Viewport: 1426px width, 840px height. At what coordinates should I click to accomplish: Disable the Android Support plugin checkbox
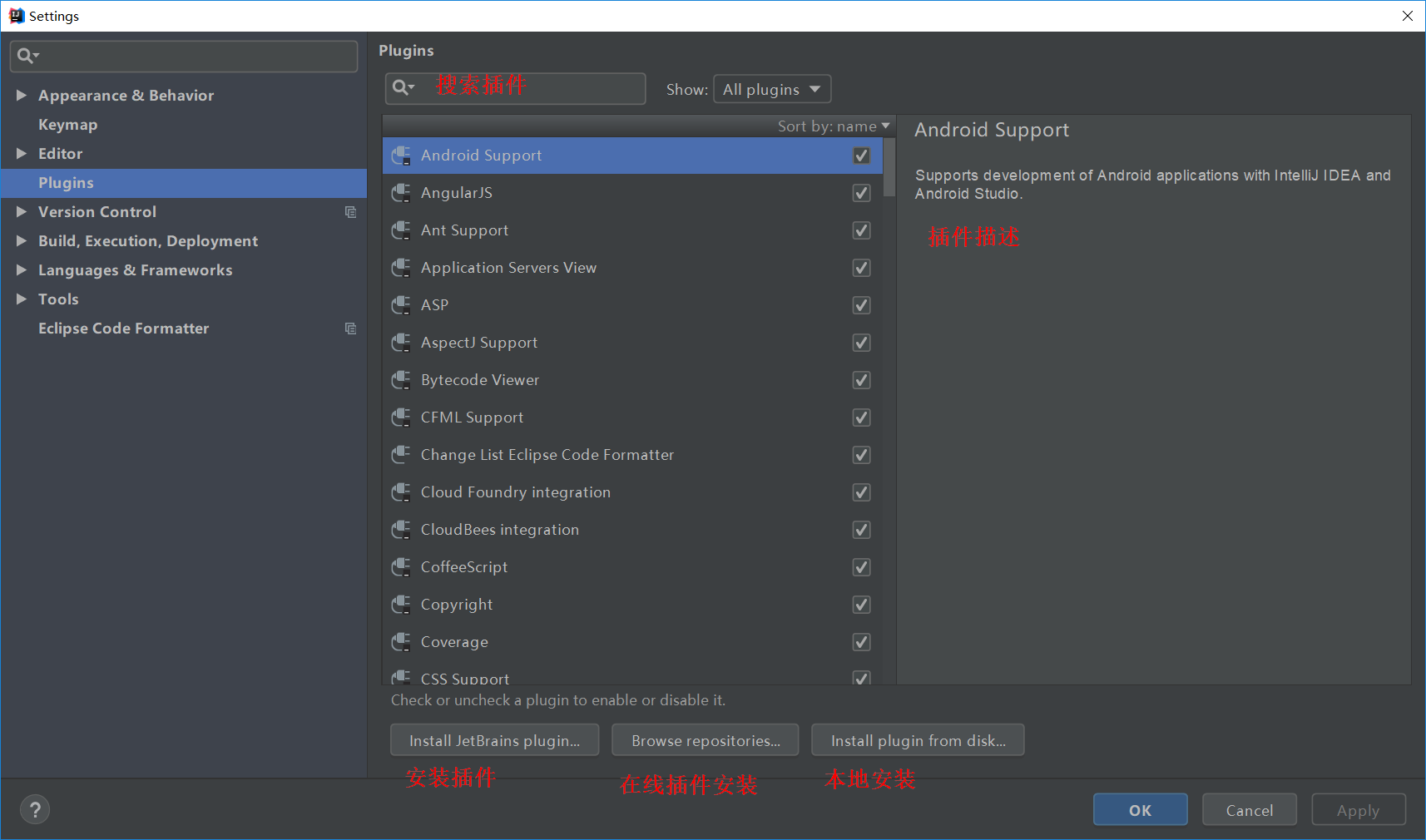[862, 156]
